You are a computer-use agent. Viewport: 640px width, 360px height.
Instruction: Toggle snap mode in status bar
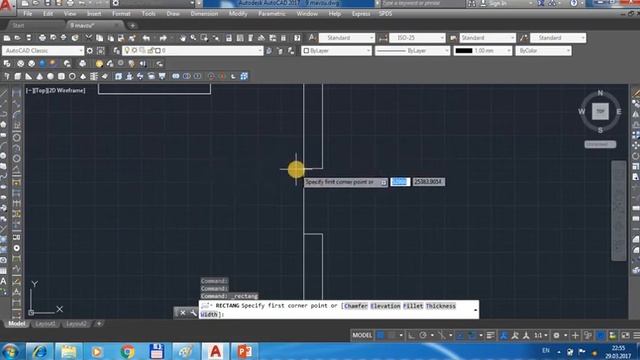click(391, 336)
